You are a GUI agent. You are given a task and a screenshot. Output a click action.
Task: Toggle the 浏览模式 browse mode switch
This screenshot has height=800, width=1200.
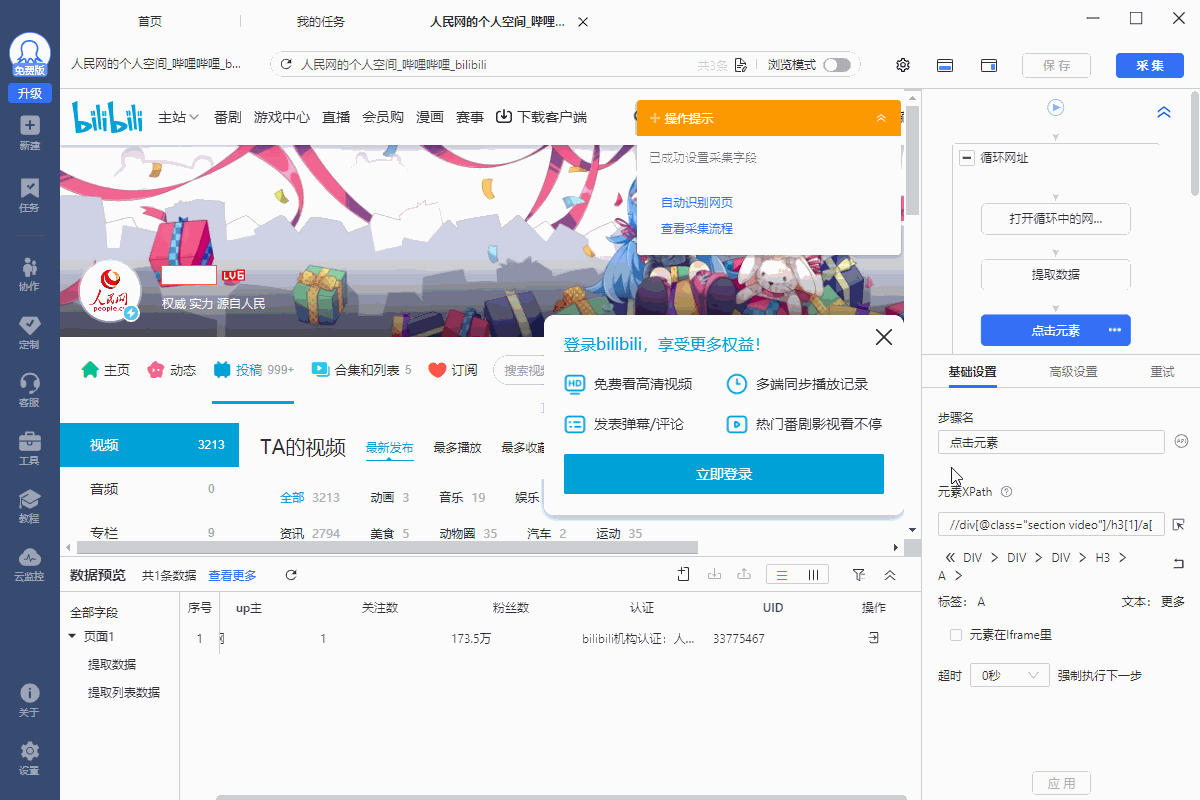(837, 65)
